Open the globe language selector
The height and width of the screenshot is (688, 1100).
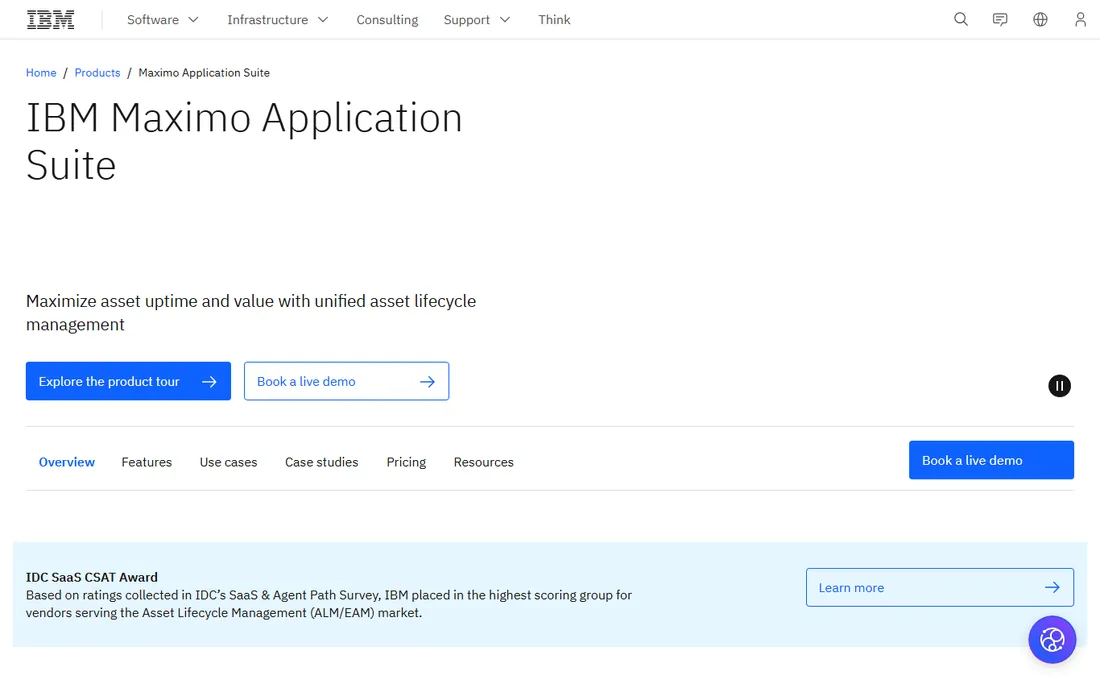[x=1040, y=20]
